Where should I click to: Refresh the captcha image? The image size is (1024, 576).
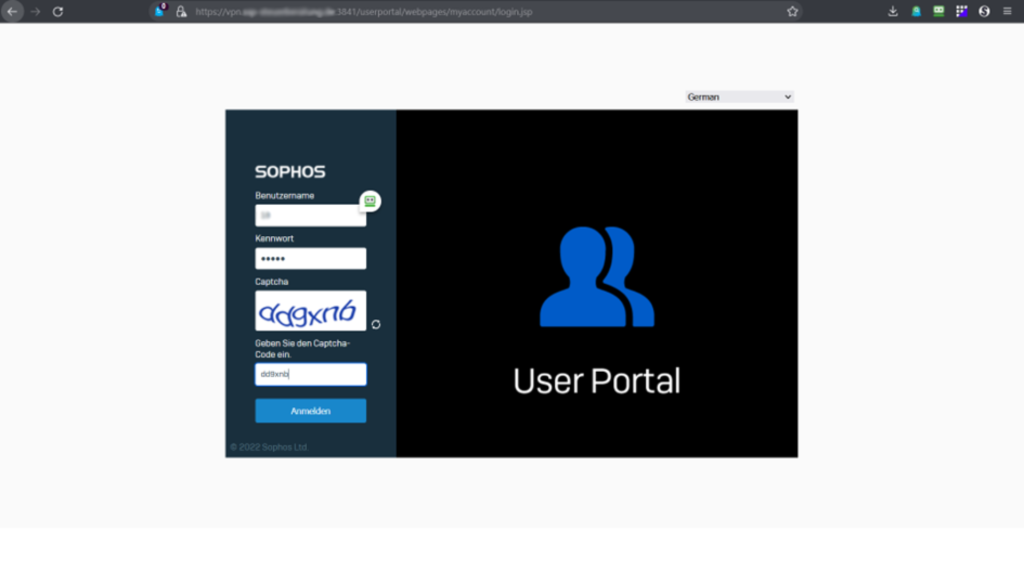[x=376, y=325]
